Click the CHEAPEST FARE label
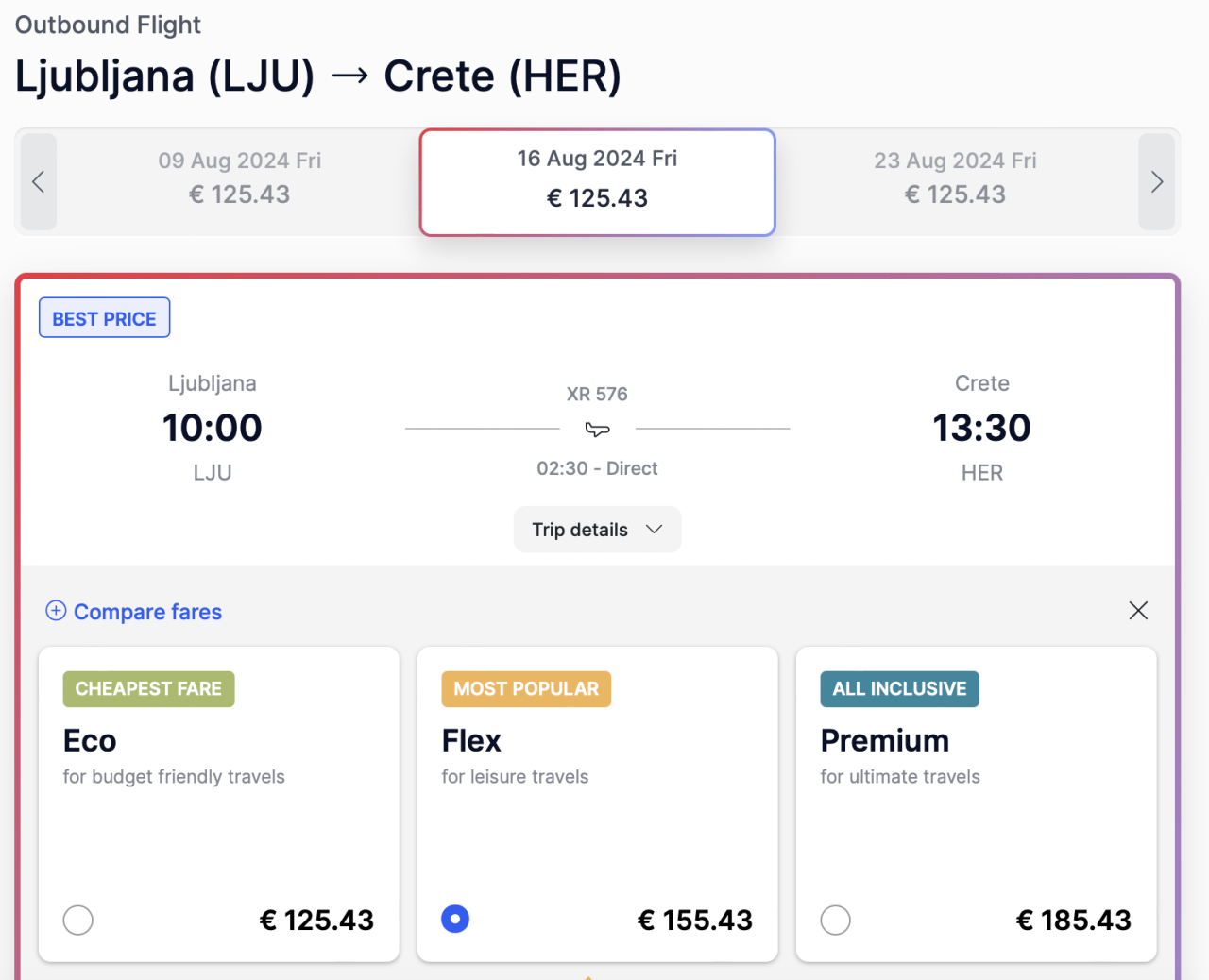This screenshot has width=1209, height=980. pyautogui.click(x=148, y=689)
